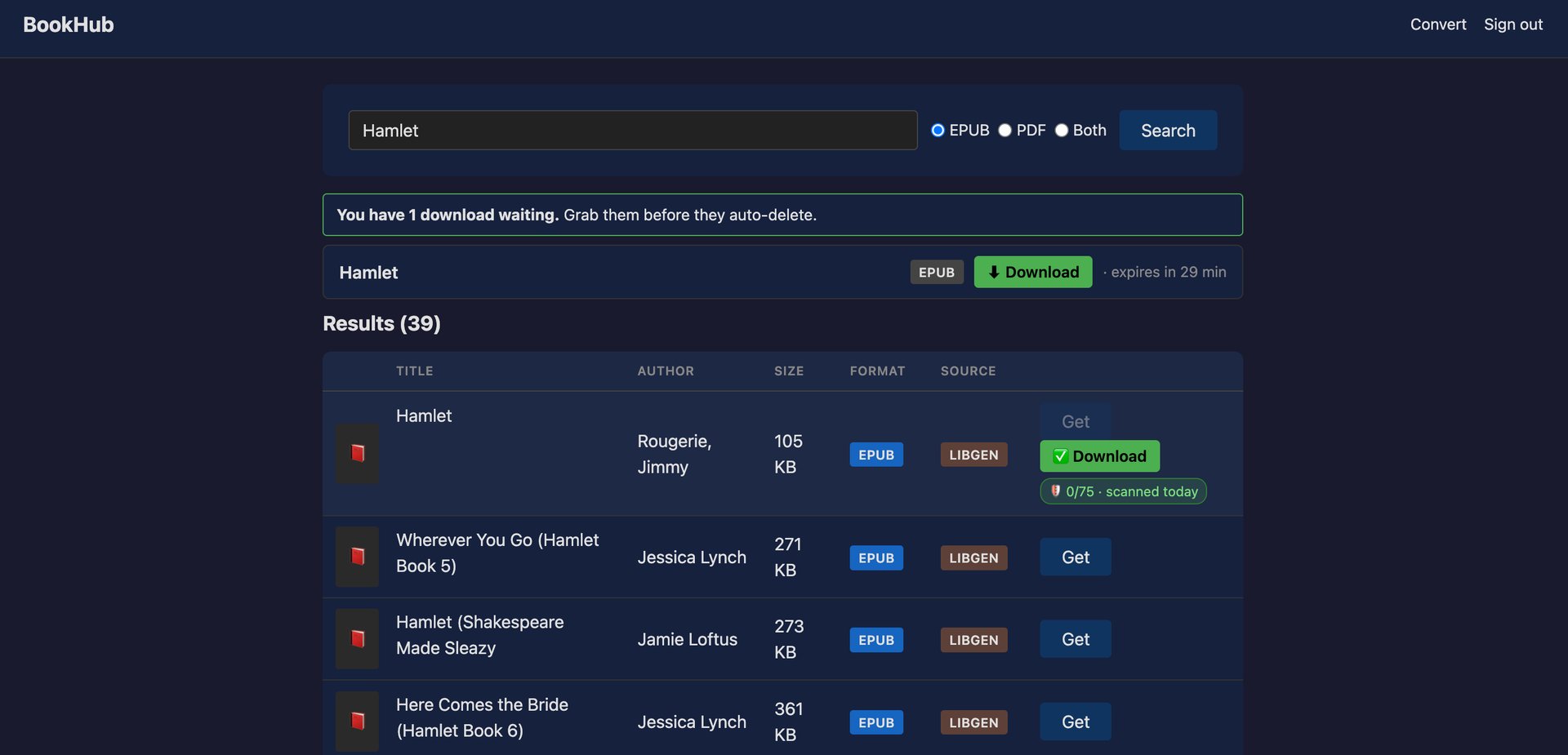The height and width of the screenshot is (755, 1568).
Task: Click the LIBGEN badge in Shakespeare Made Sleazy row
Action: (973, 640)
